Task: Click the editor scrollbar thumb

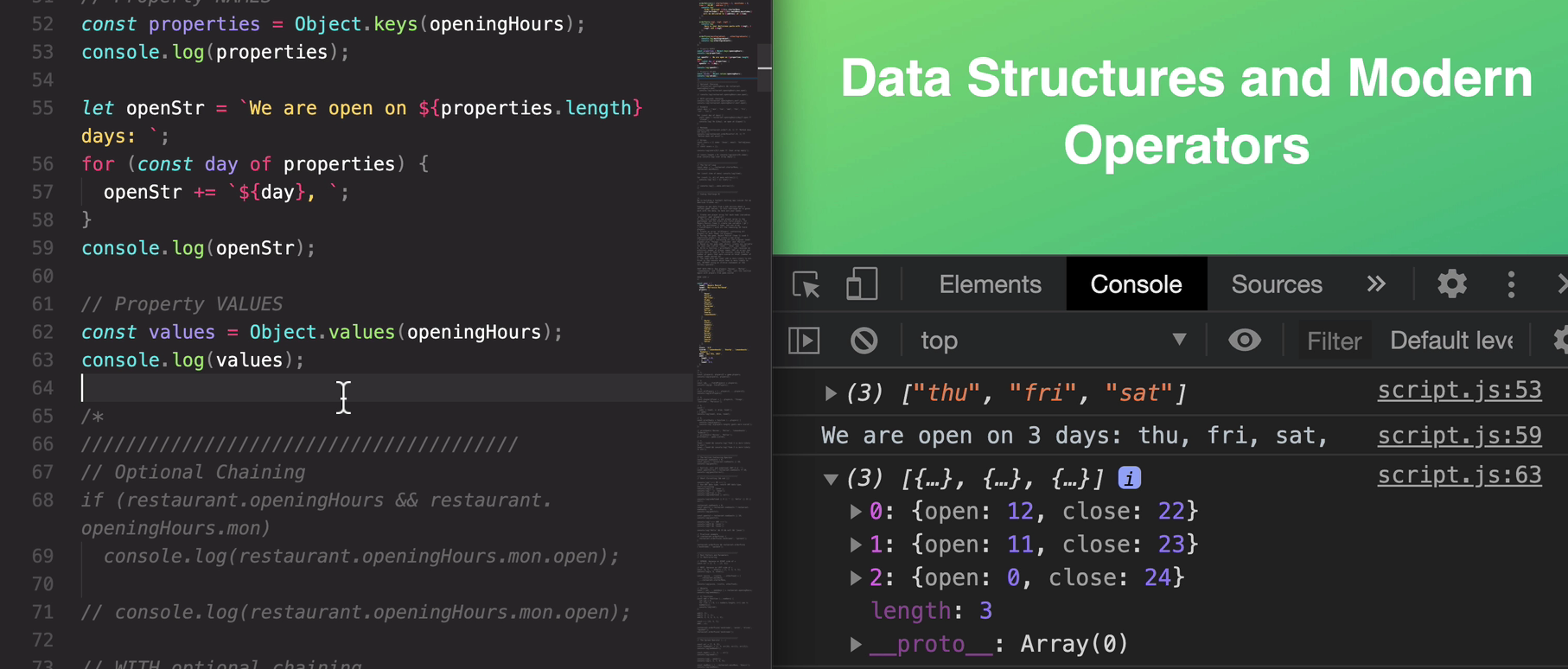Action: click(764, 67)
